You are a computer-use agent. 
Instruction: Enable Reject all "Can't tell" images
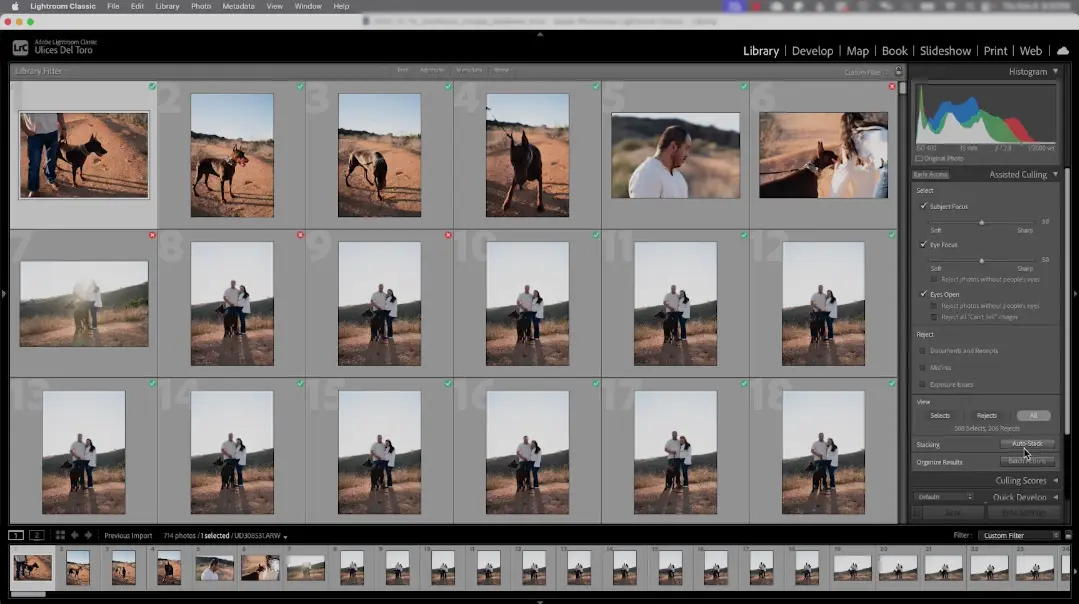(934, 317)
